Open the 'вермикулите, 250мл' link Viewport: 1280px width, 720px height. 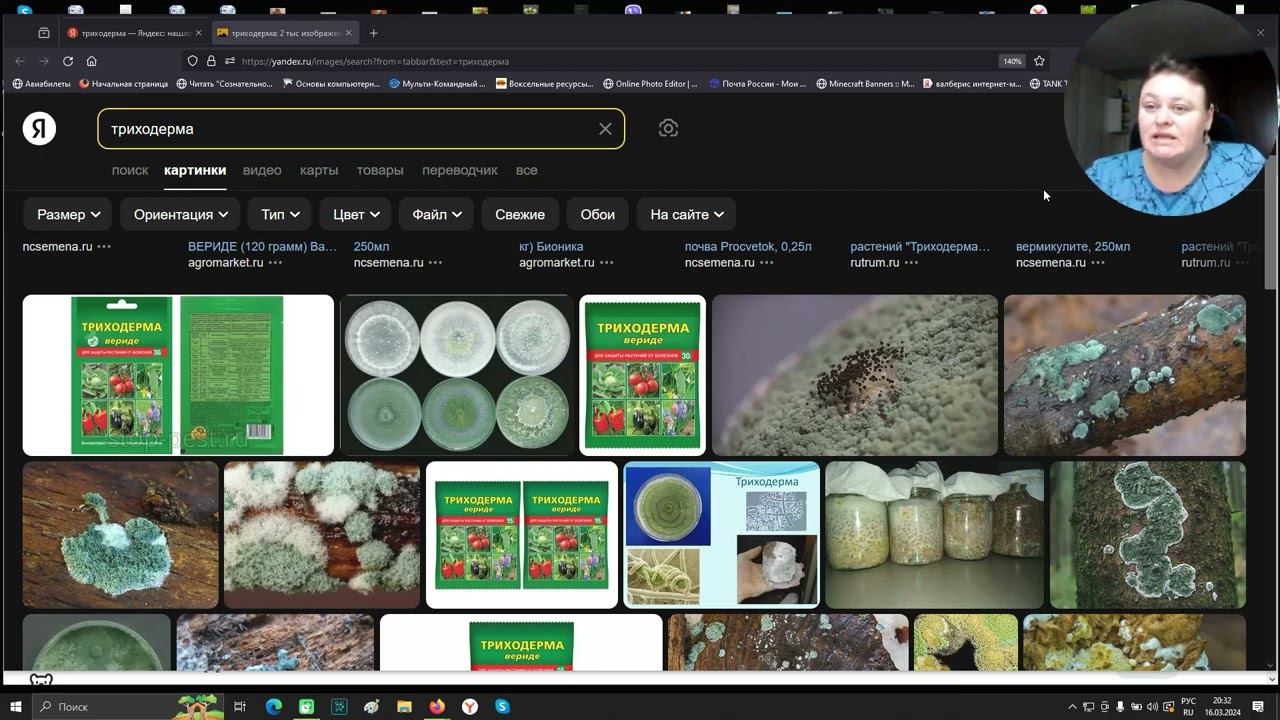tap(1073, 246)
